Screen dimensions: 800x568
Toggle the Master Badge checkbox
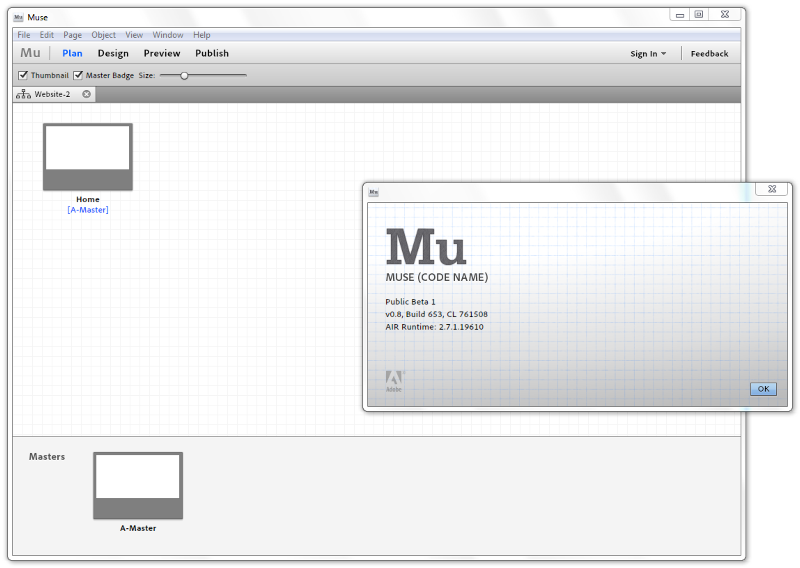78,76
